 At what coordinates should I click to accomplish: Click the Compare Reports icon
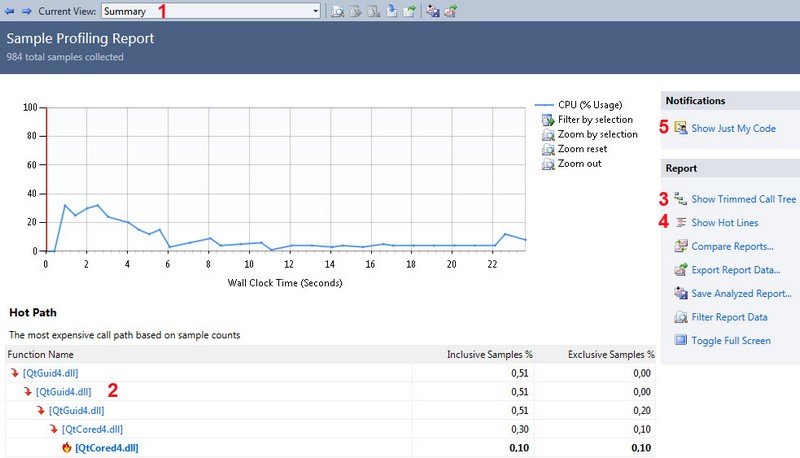[681, 246]
